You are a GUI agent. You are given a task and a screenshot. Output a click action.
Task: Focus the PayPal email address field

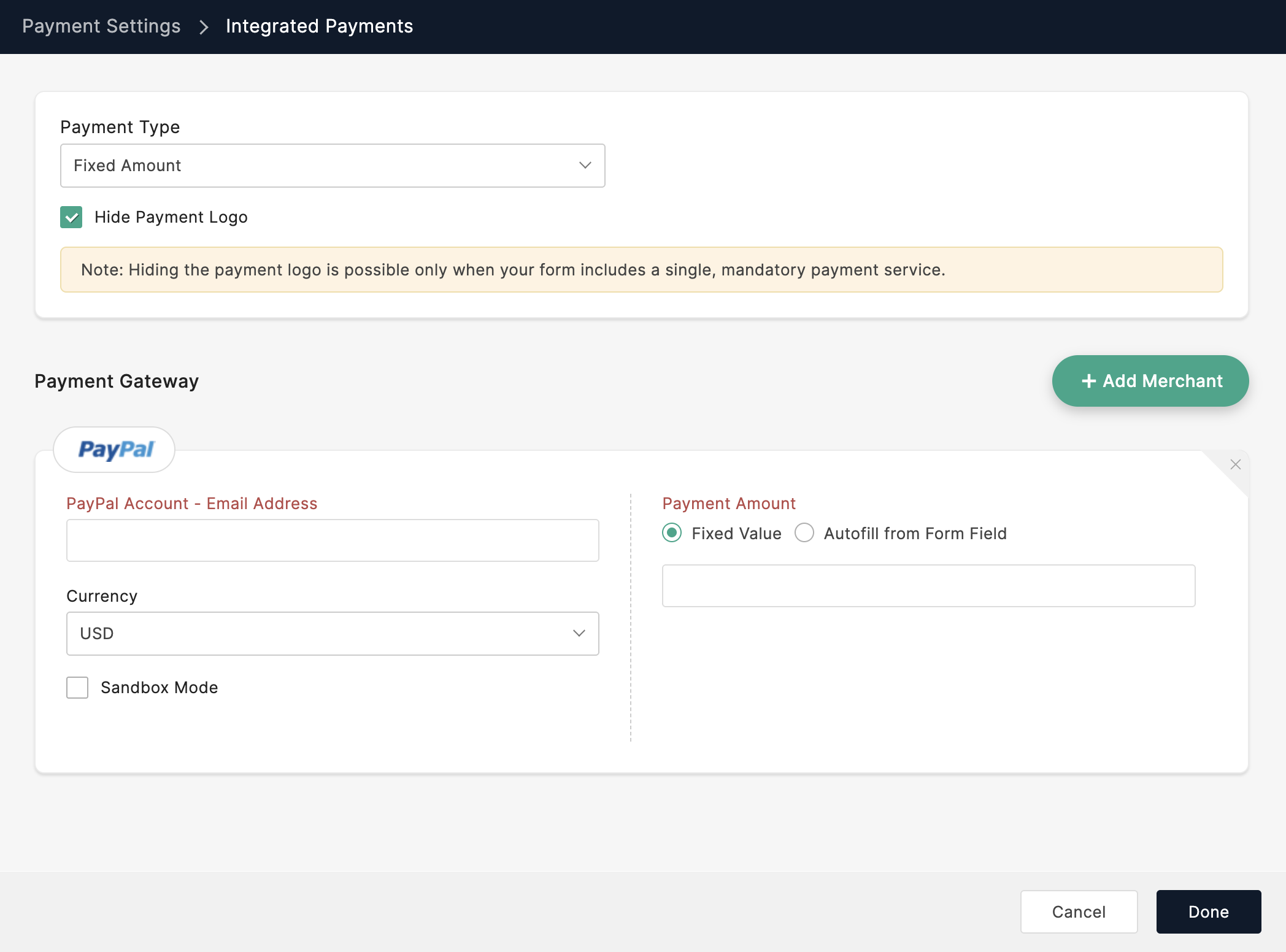pos(332,540)
